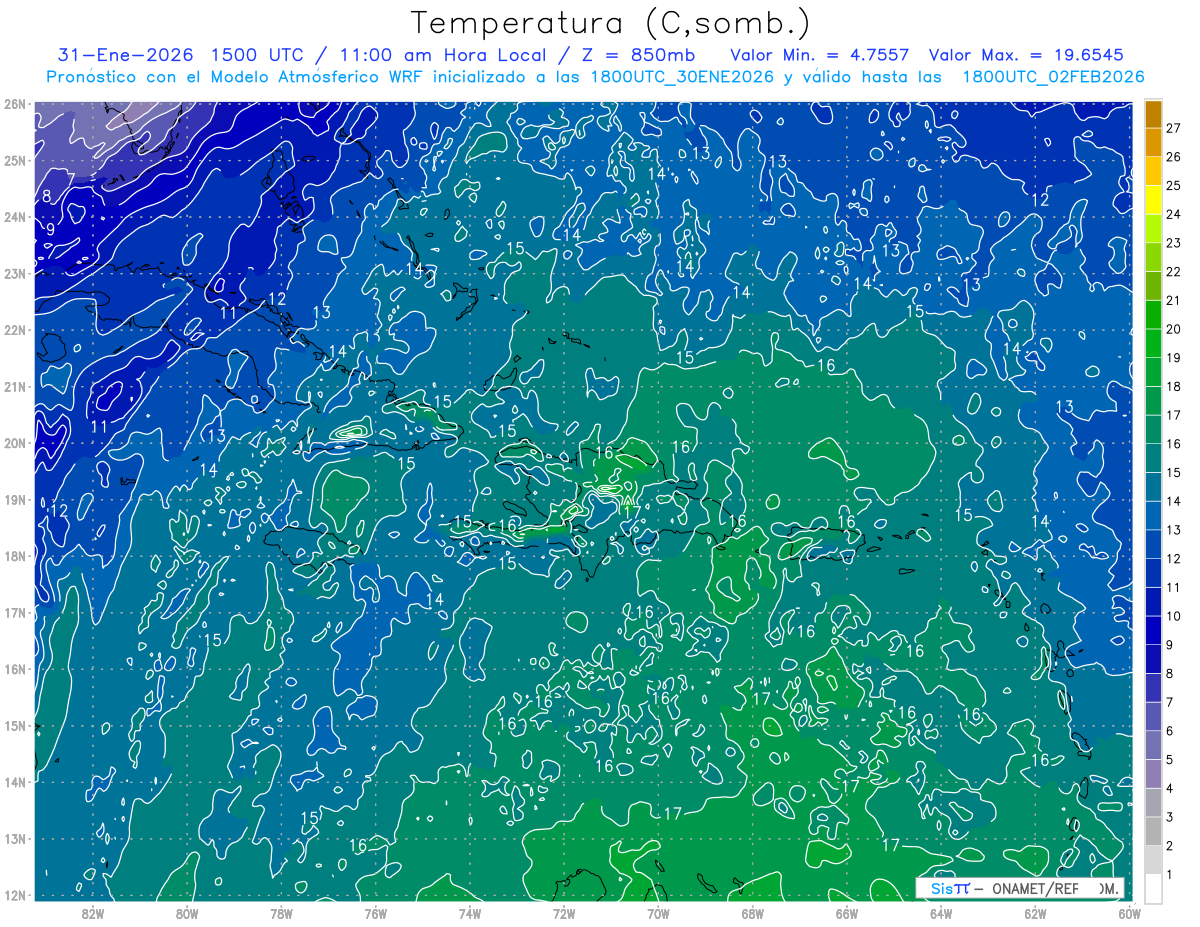Viewport: 1200px width, 927px height.
Task: Select the gray legend band between 2 and 3
Action: pos(1152,830)
